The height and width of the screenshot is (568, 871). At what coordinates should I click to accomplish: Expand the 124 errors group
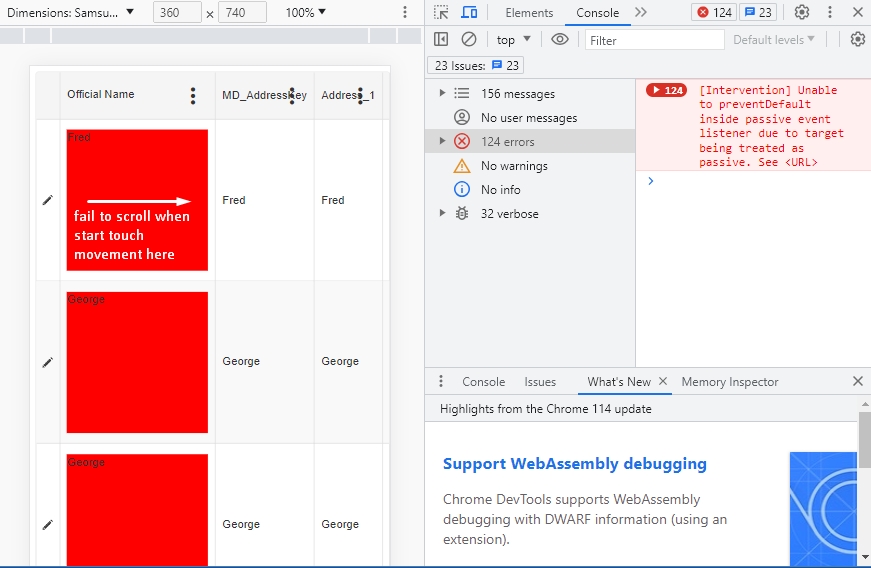[443, 141]
